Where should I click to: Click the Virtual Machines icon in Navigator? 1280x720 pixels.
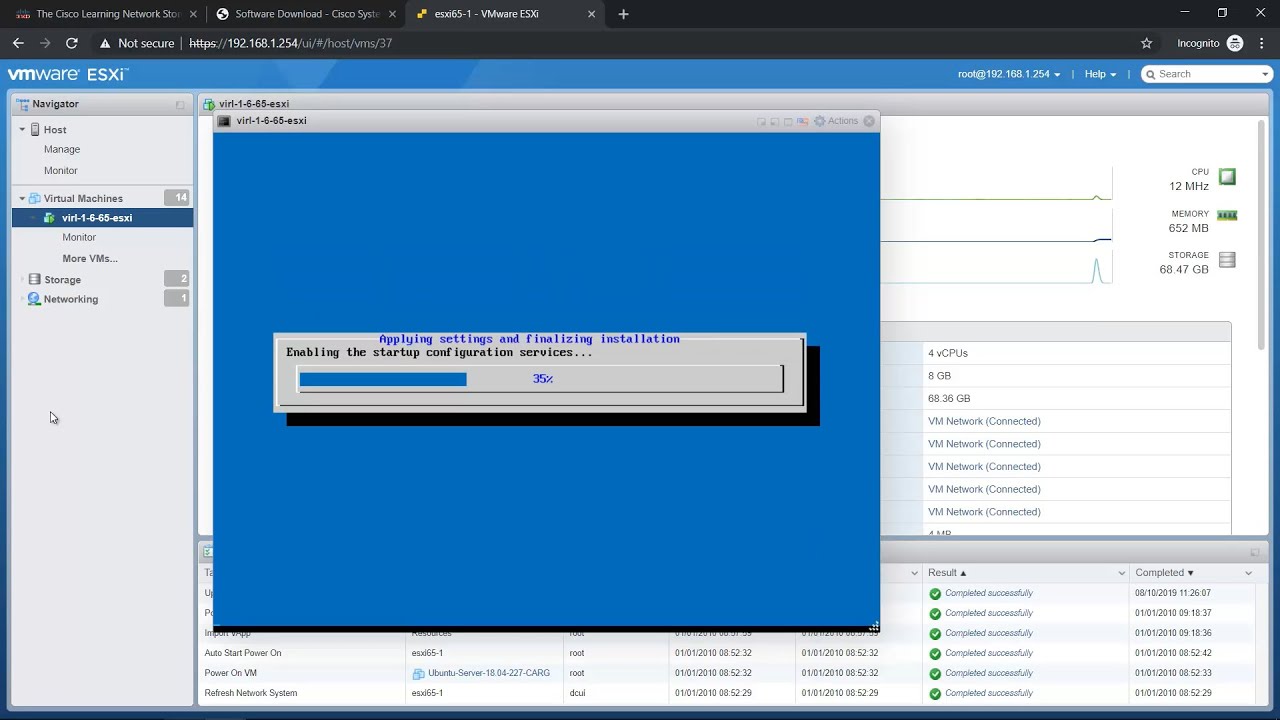35,198
